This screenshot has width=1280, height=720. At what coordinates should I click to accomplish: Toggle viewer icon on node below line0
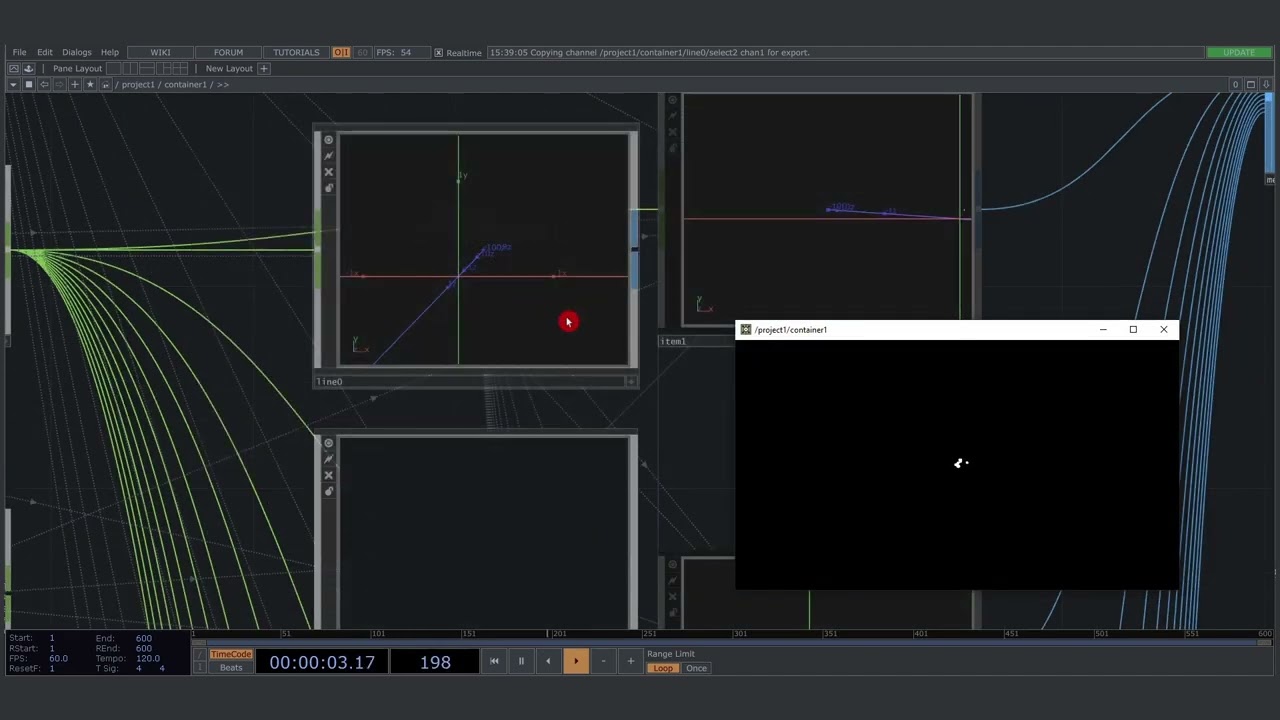point(328,443)
